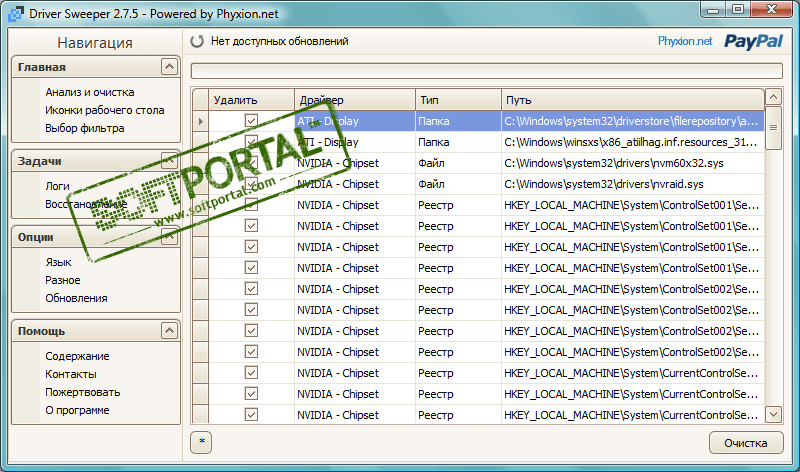This screenshot has width=800, height=472.
Task: Click the empty progress bar
Action: point(486,71)
